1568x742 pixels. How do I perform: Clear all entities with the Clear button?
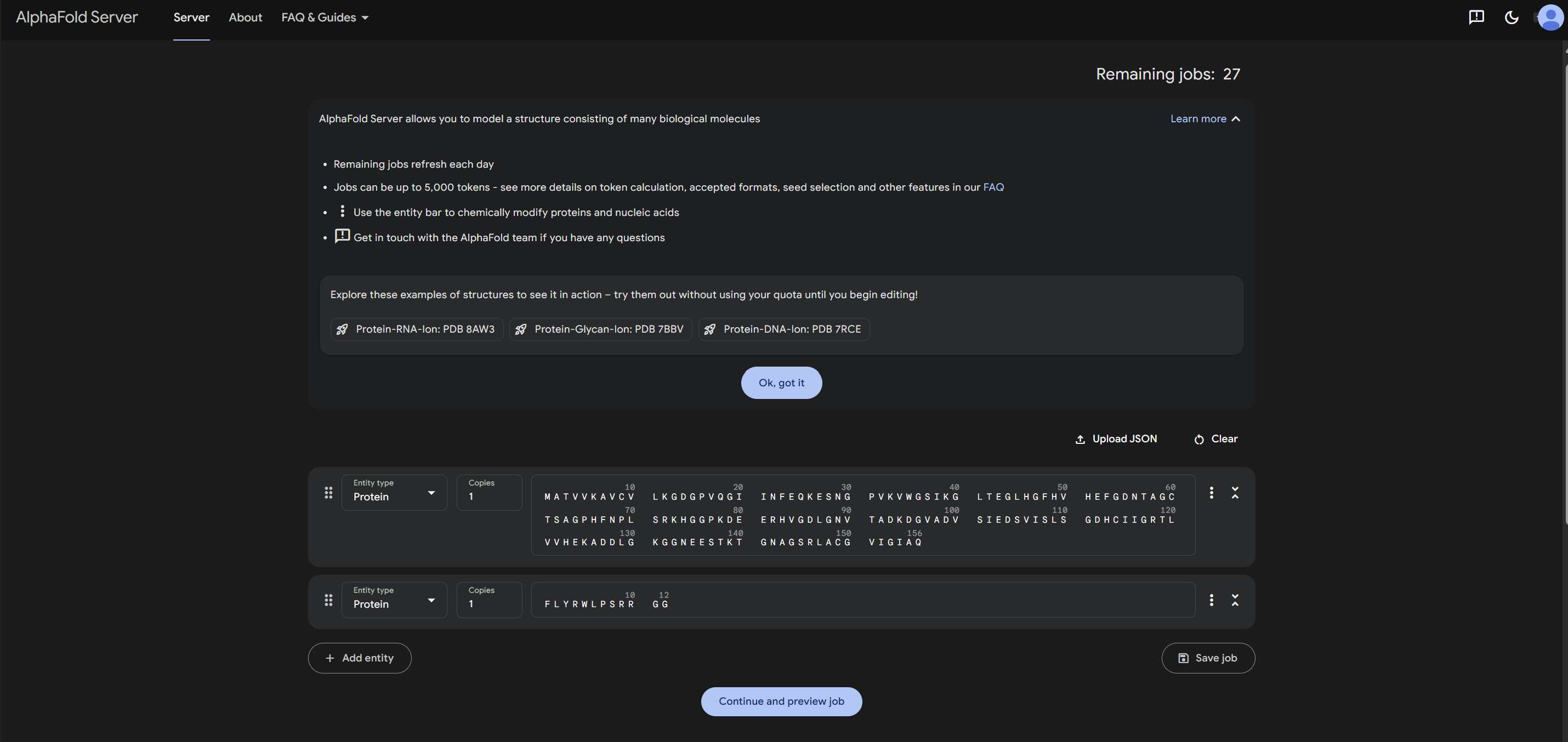click(1215, 438)
